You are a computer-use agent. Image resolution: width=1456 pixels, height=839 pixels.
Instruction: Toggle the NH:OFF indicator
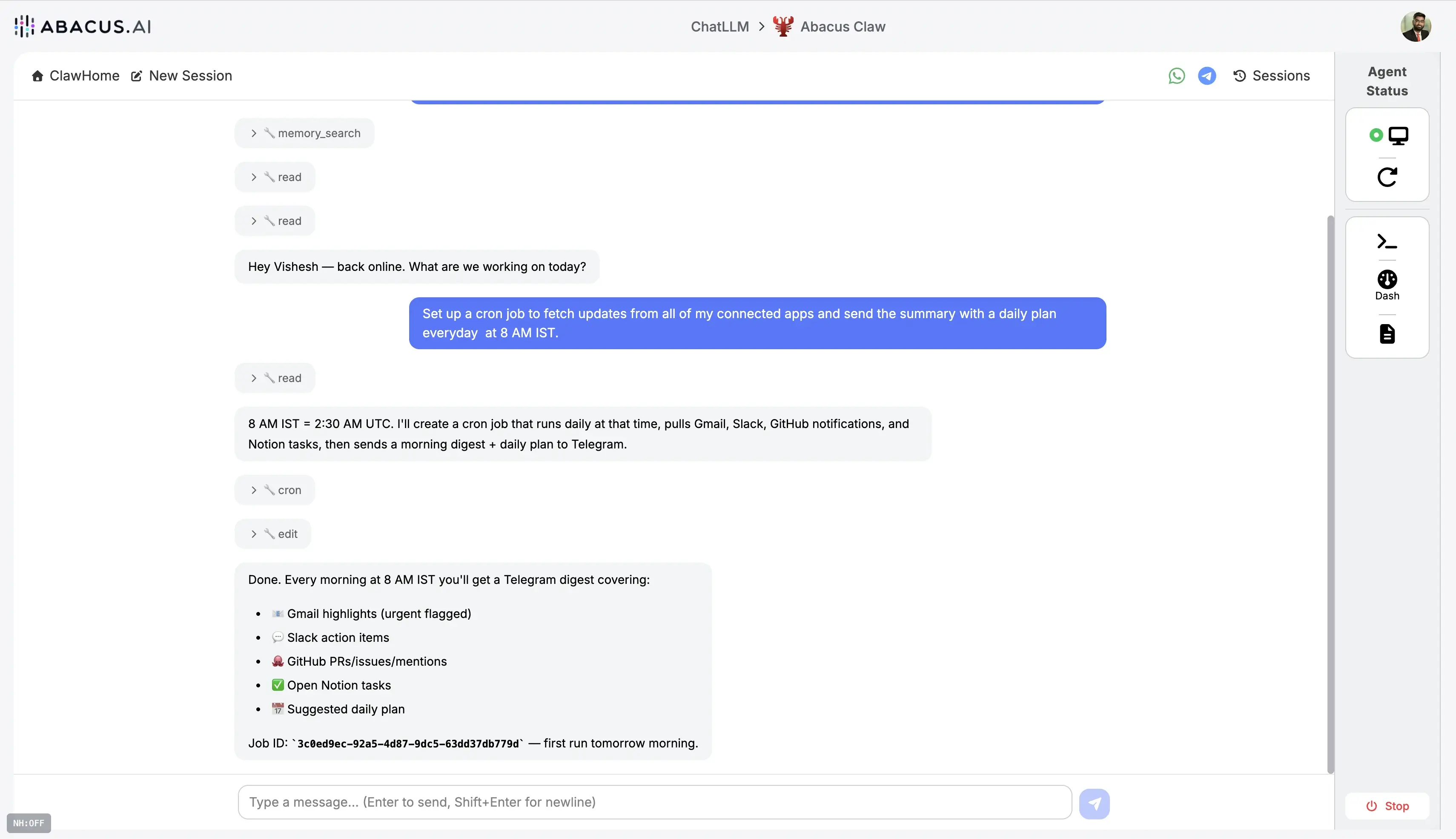[x=29, y=823]
